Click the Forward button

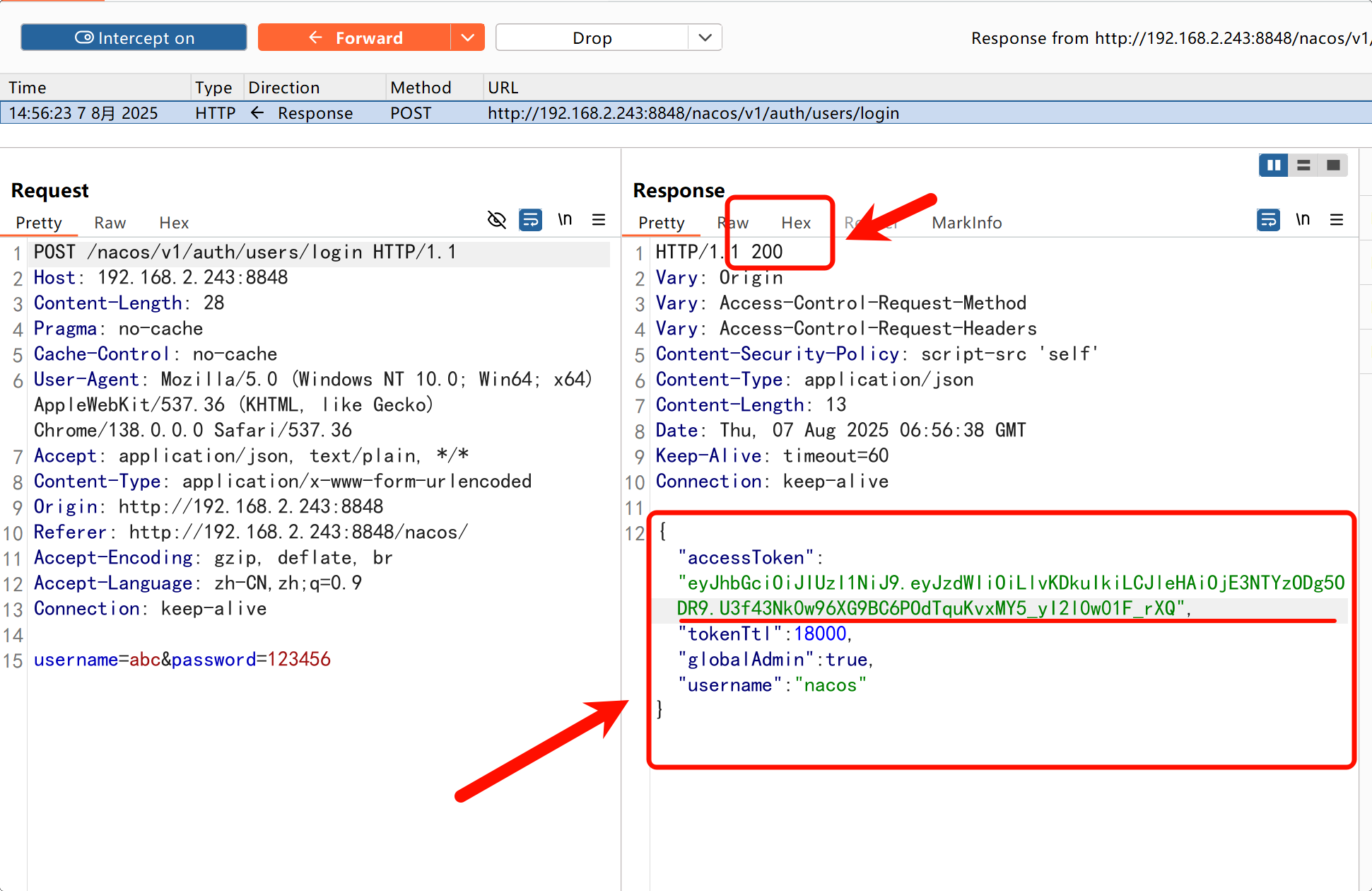(x=356, y=37)
